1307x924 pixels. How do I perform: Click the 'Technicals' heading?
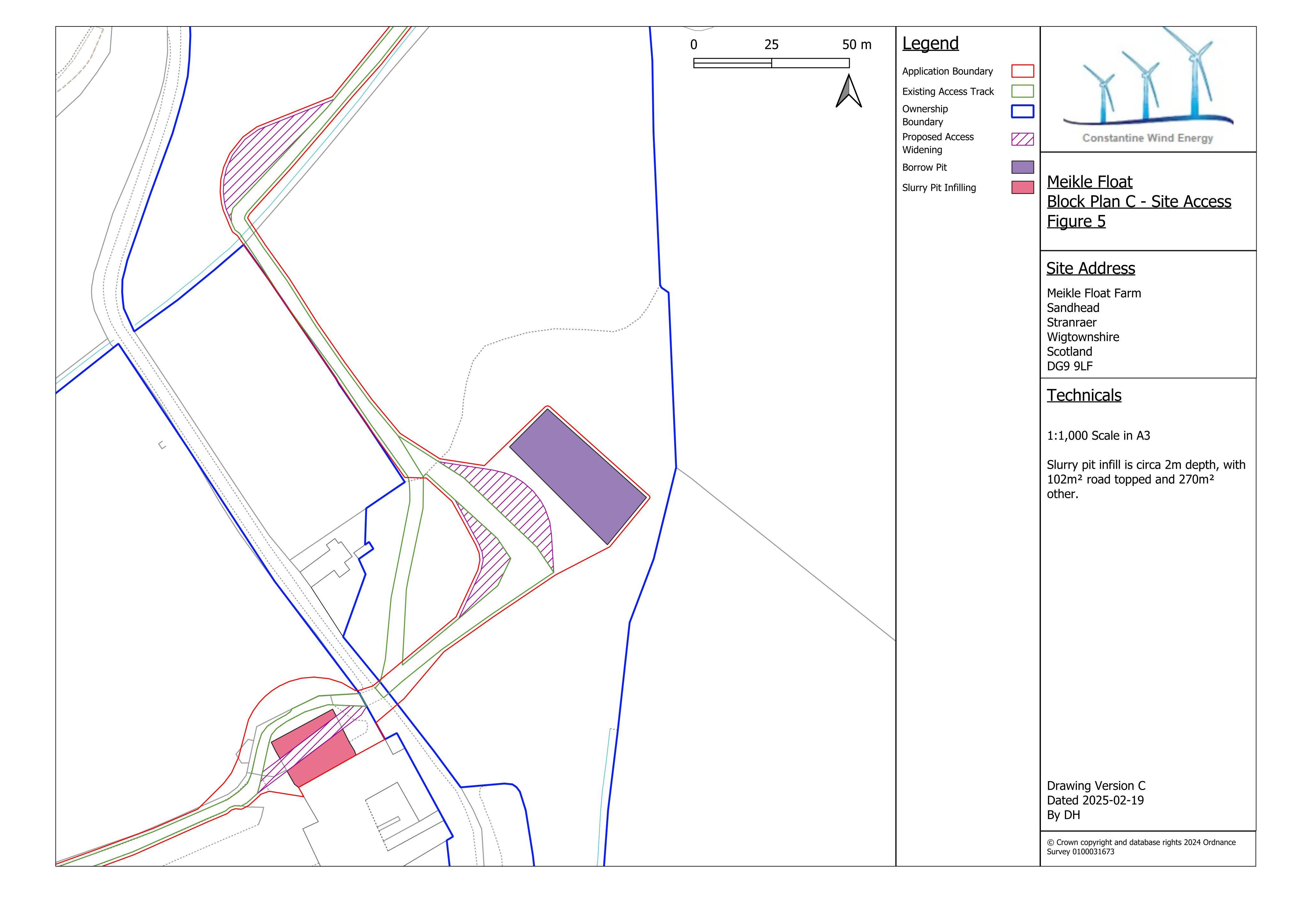click(1084, 395)
